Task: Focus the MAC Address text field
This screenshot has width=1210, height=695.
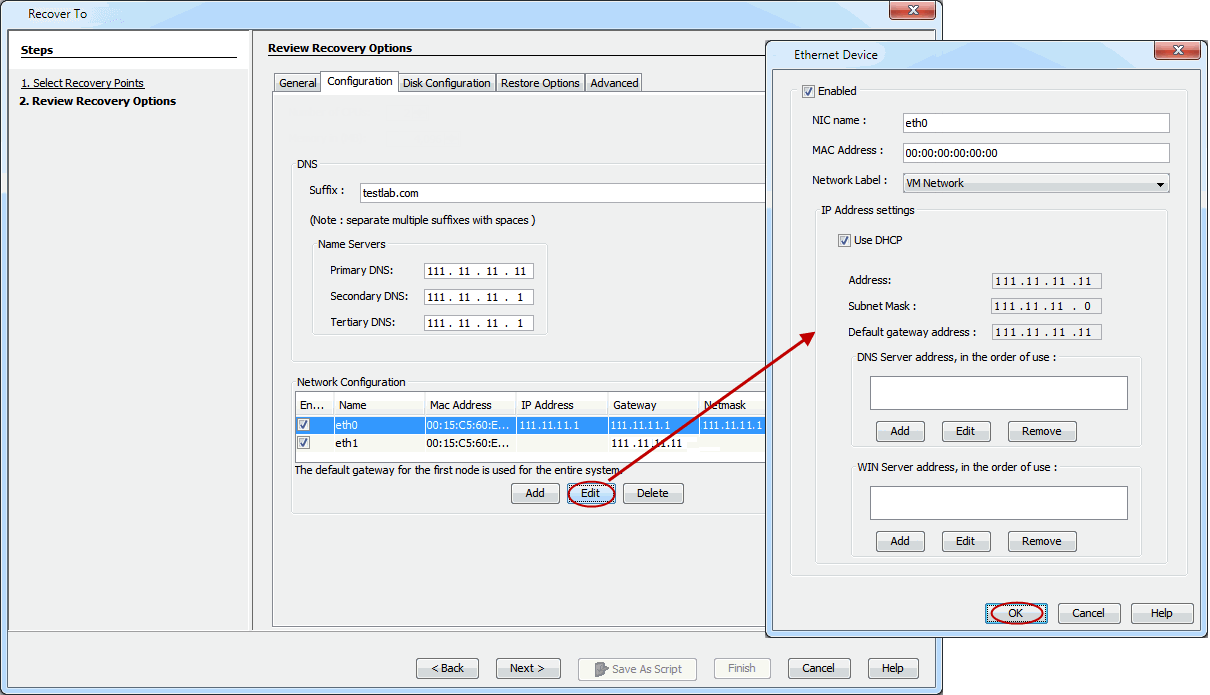Action: (1035, 153)
